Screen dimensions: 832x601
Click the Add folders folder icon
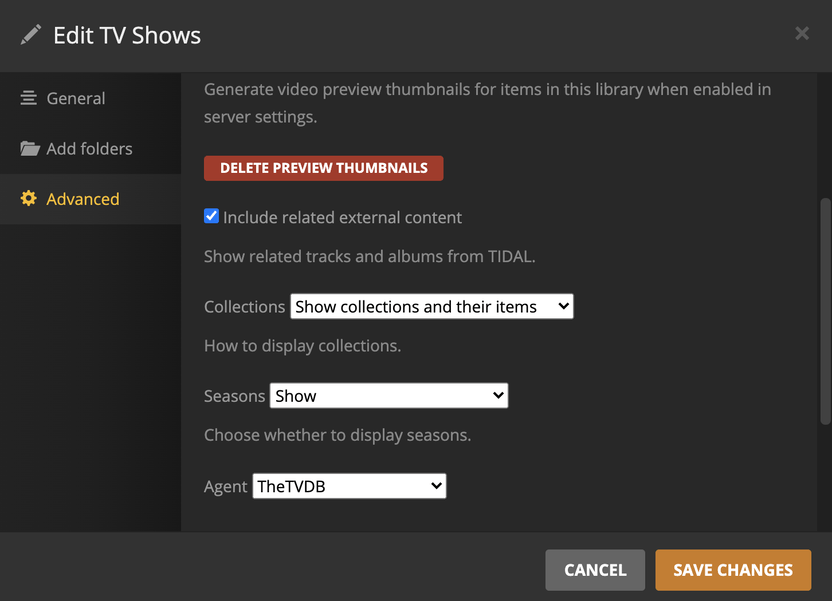30,149
